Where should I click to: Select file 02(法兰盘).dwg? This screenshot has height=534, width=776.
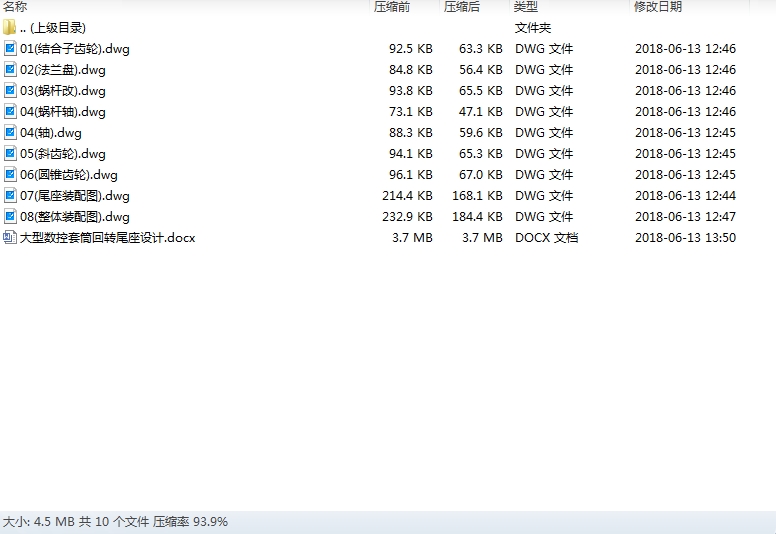tap(63, 70)
